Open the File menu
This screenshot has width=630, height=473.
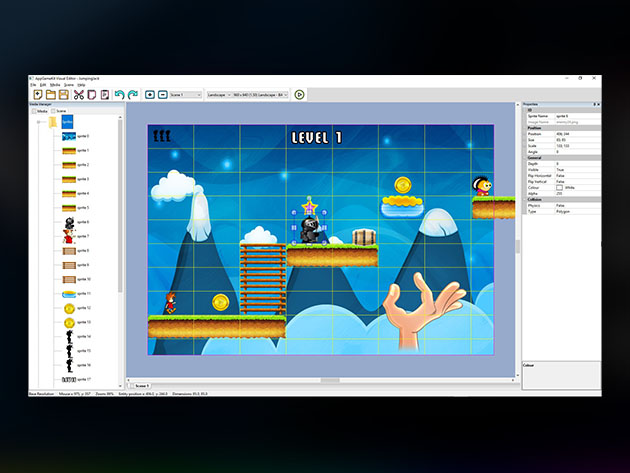pyautogui.click(x=33, y=84)
